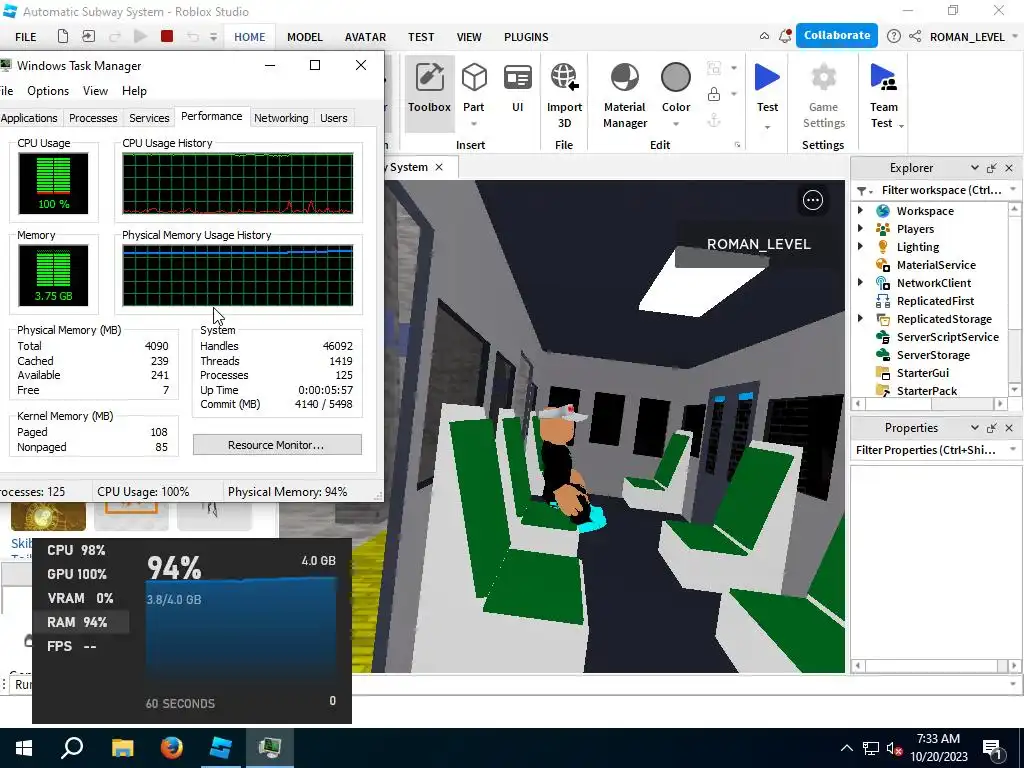Undock the Explorer panel
1024x768 pixels.
(991, 168)
